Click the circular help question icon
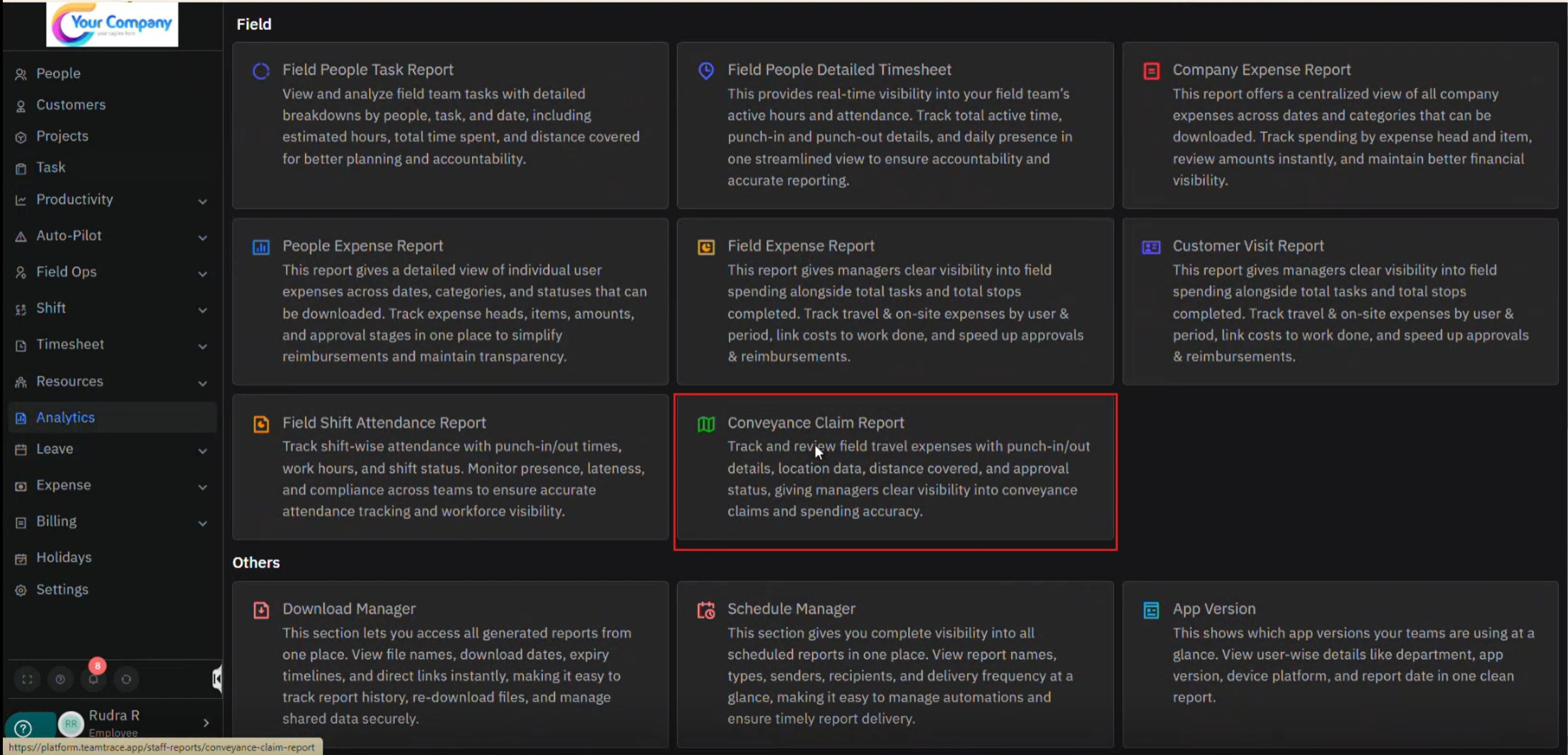This screenshot has width=1568, height=755. coord(60,679)
